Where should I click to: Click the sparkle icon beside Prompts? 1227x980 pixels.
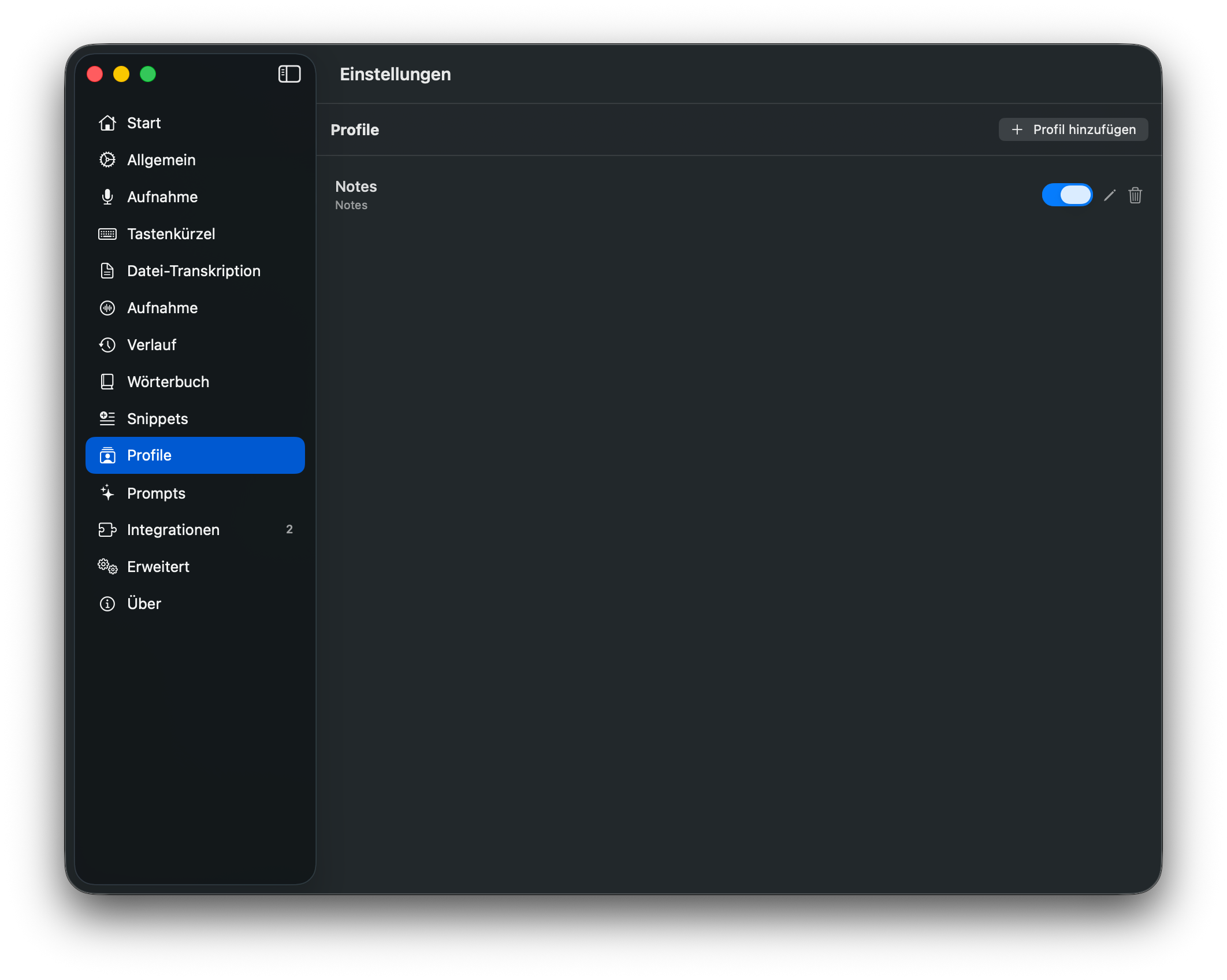[107, 493]
